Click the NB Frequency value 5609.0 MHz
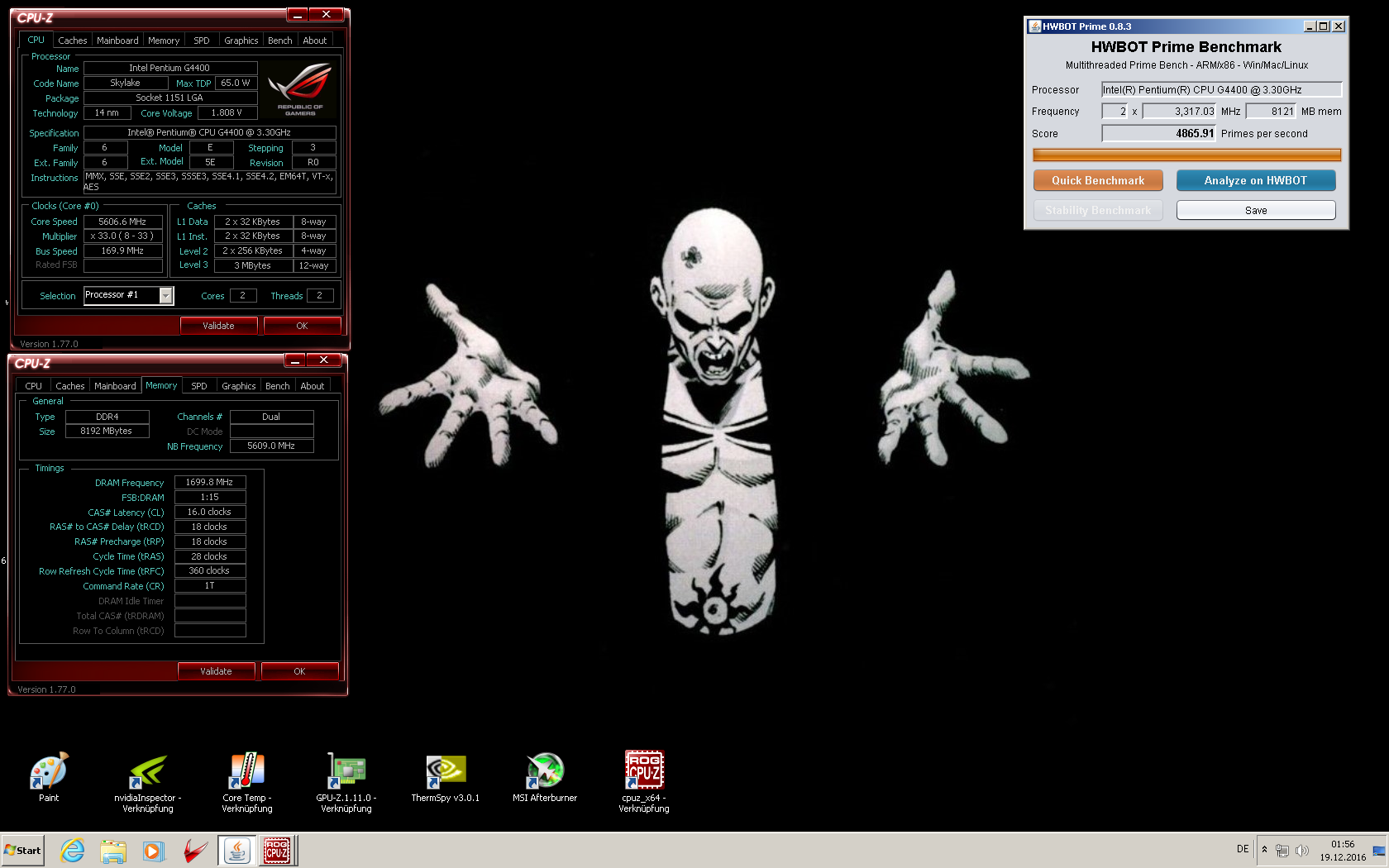The image size is (1389, 868). point(271,446)
